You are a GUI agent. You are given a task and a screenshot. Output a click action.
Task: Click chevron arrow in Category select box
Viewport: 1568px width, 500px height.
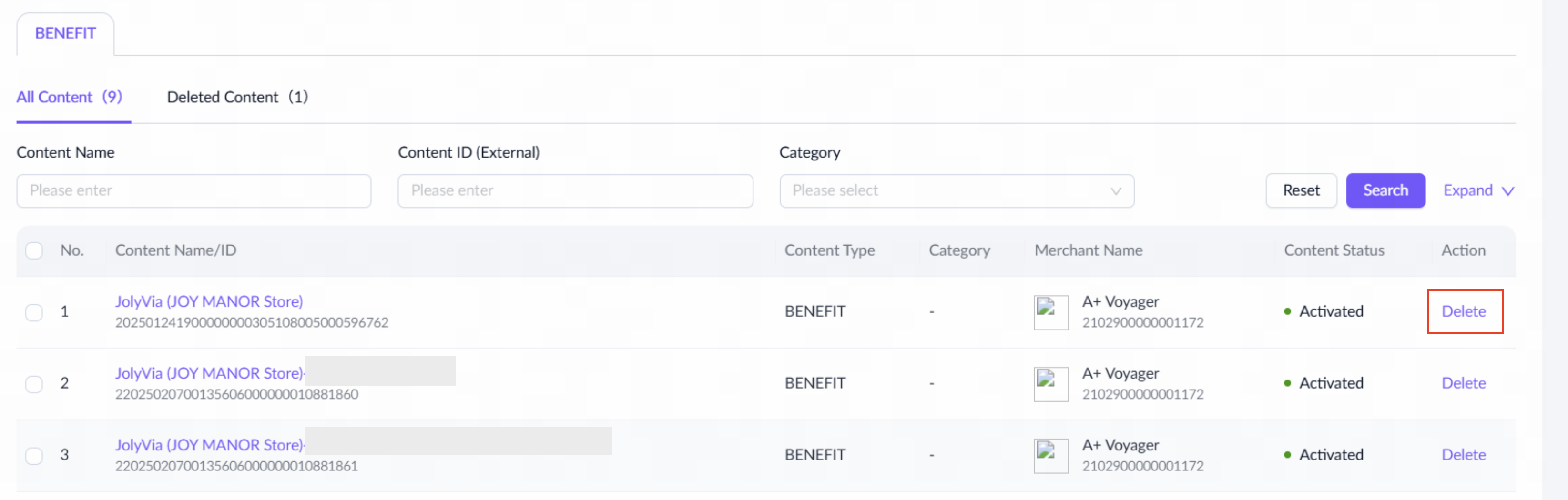pyautogui.click(x=1115, y=191)
